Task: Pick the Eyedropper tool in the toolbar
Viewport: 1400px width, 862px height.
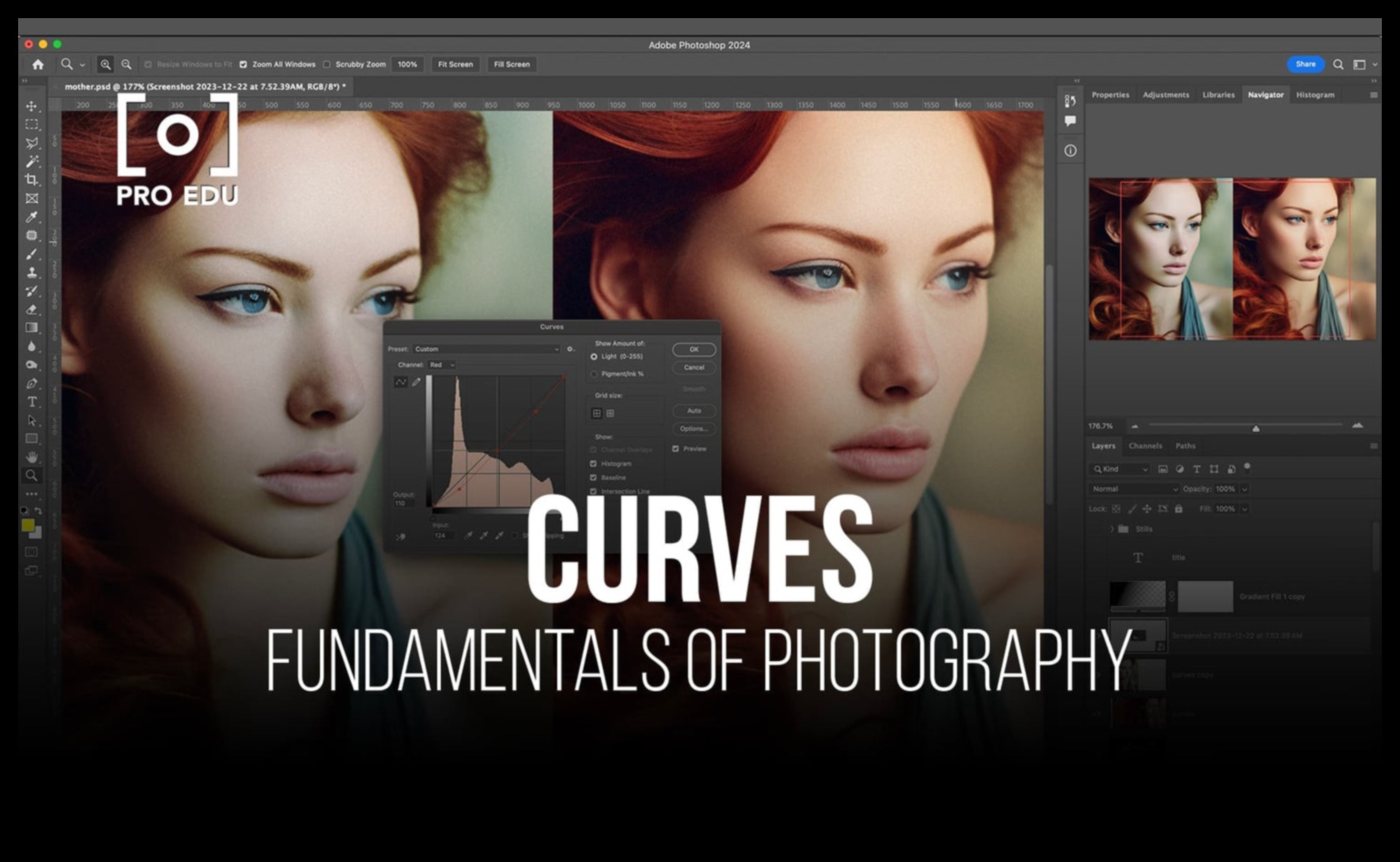Action: pos(32,217)
